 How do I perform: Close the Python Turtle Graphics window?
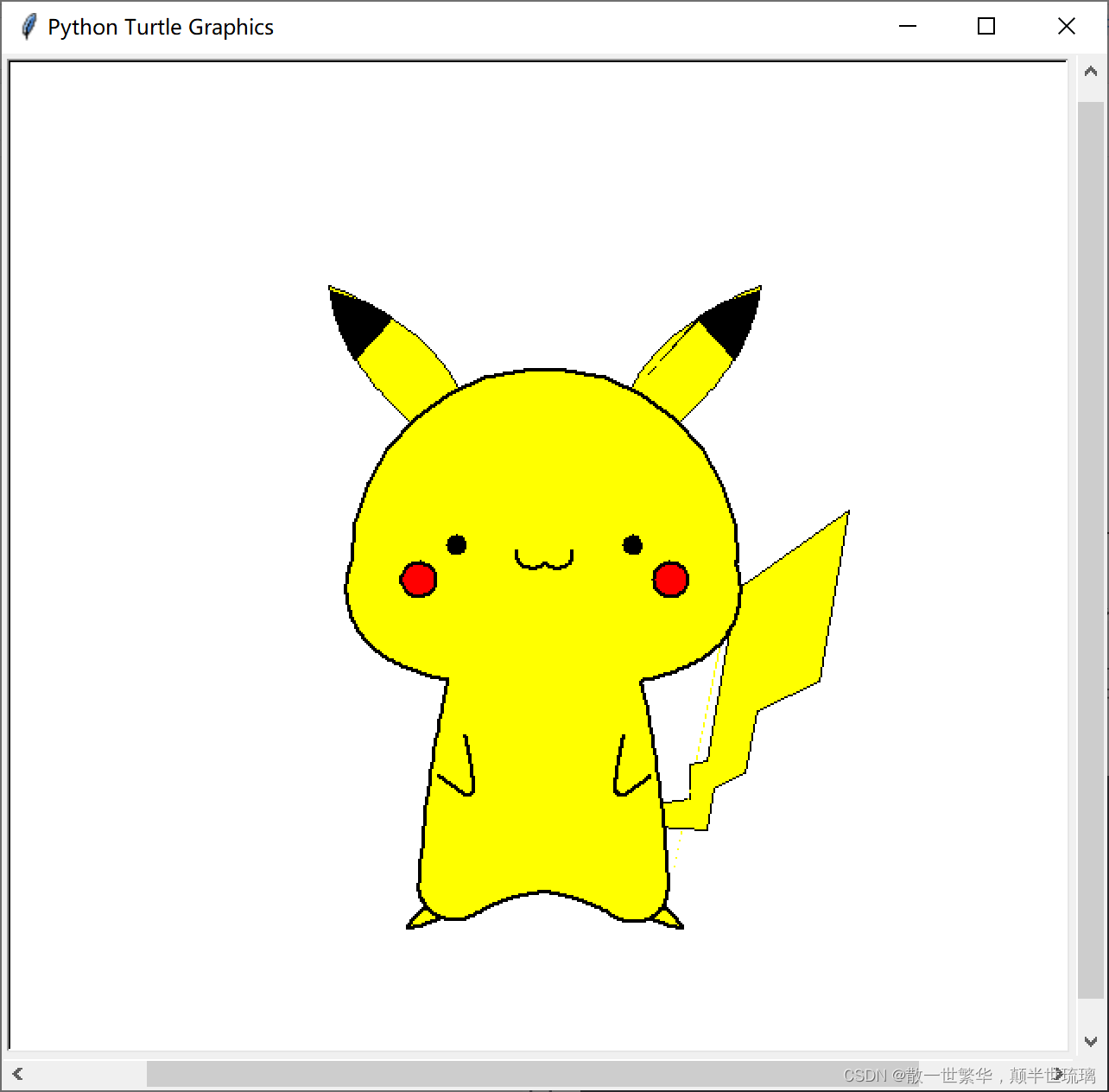pos(1067,27)
